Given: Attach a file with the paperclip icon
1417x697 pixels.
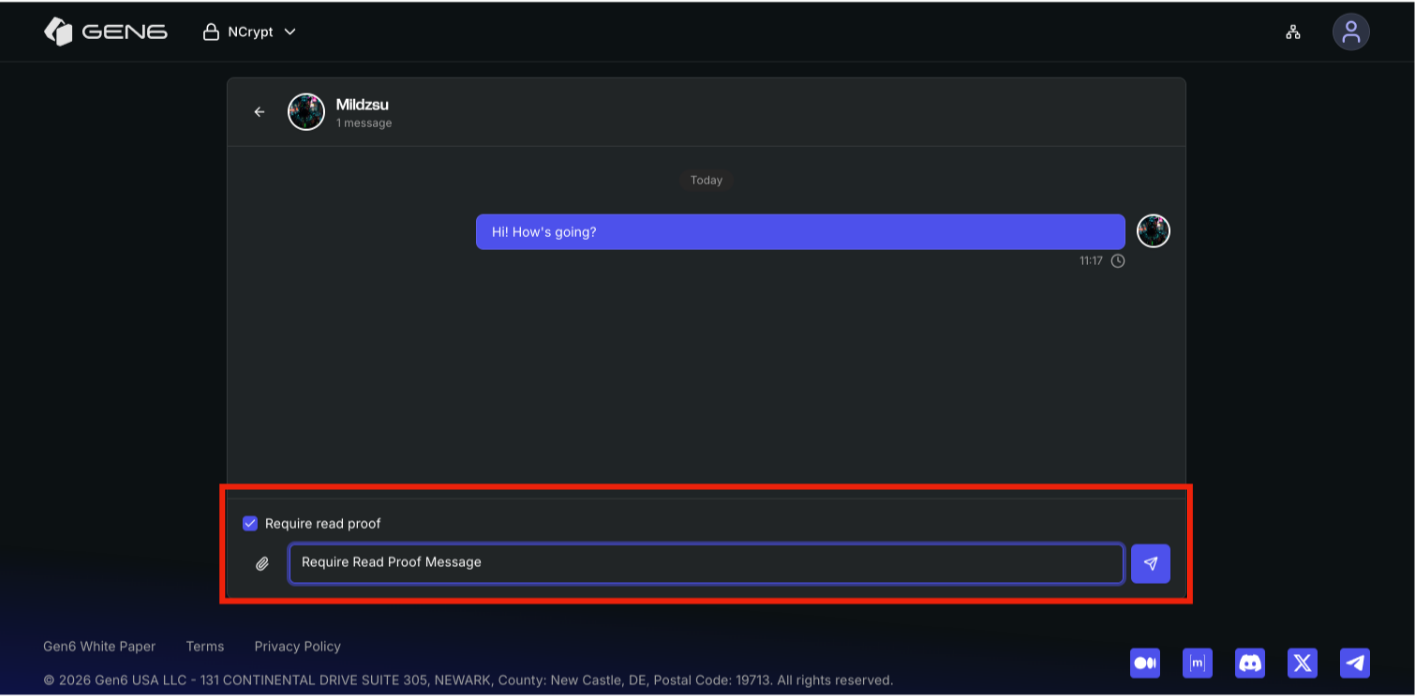Looking at the screenshot, I should [x=262, y=564].
